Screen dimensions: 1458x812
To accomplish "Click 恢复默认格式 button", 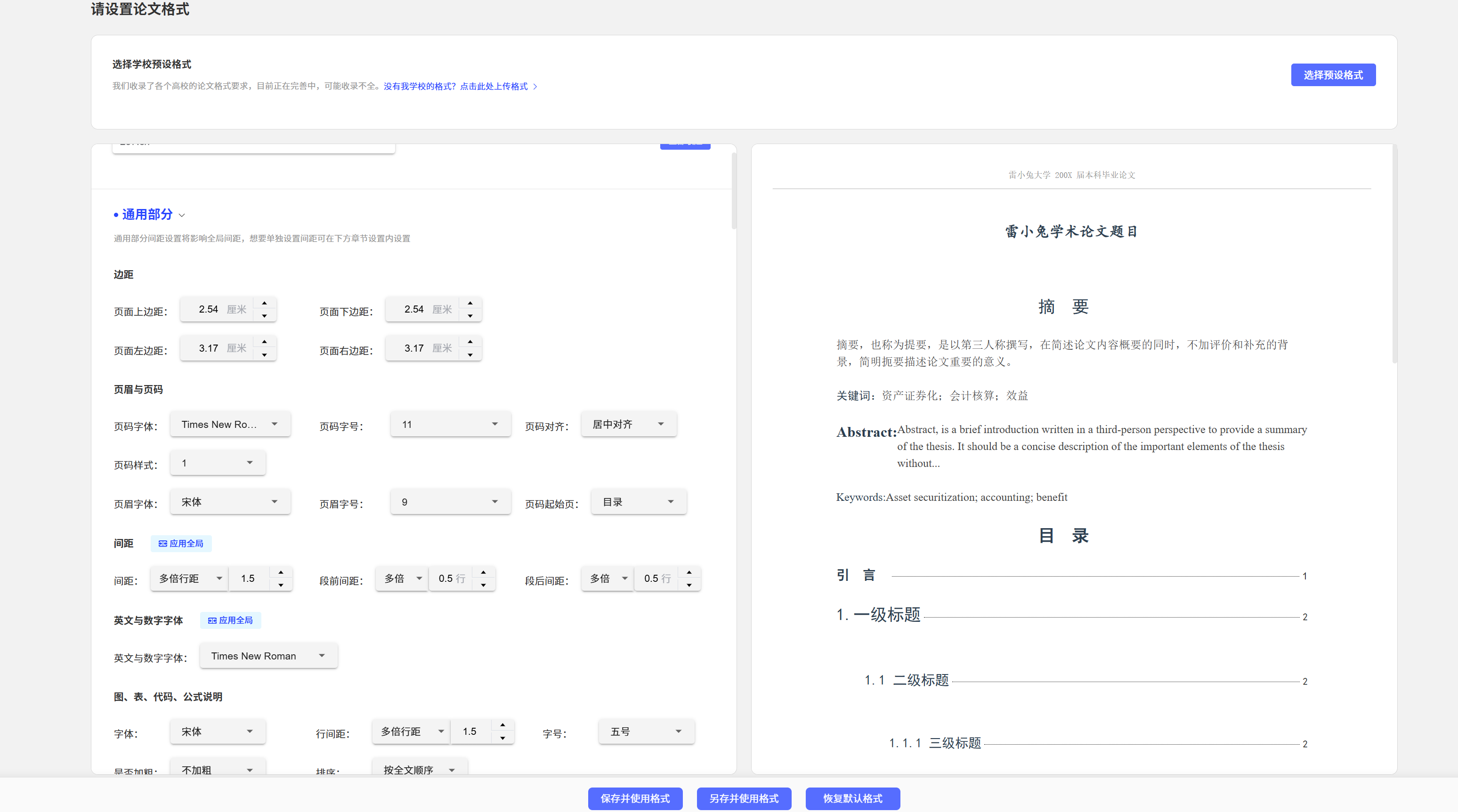I will [x=852, y=798].
